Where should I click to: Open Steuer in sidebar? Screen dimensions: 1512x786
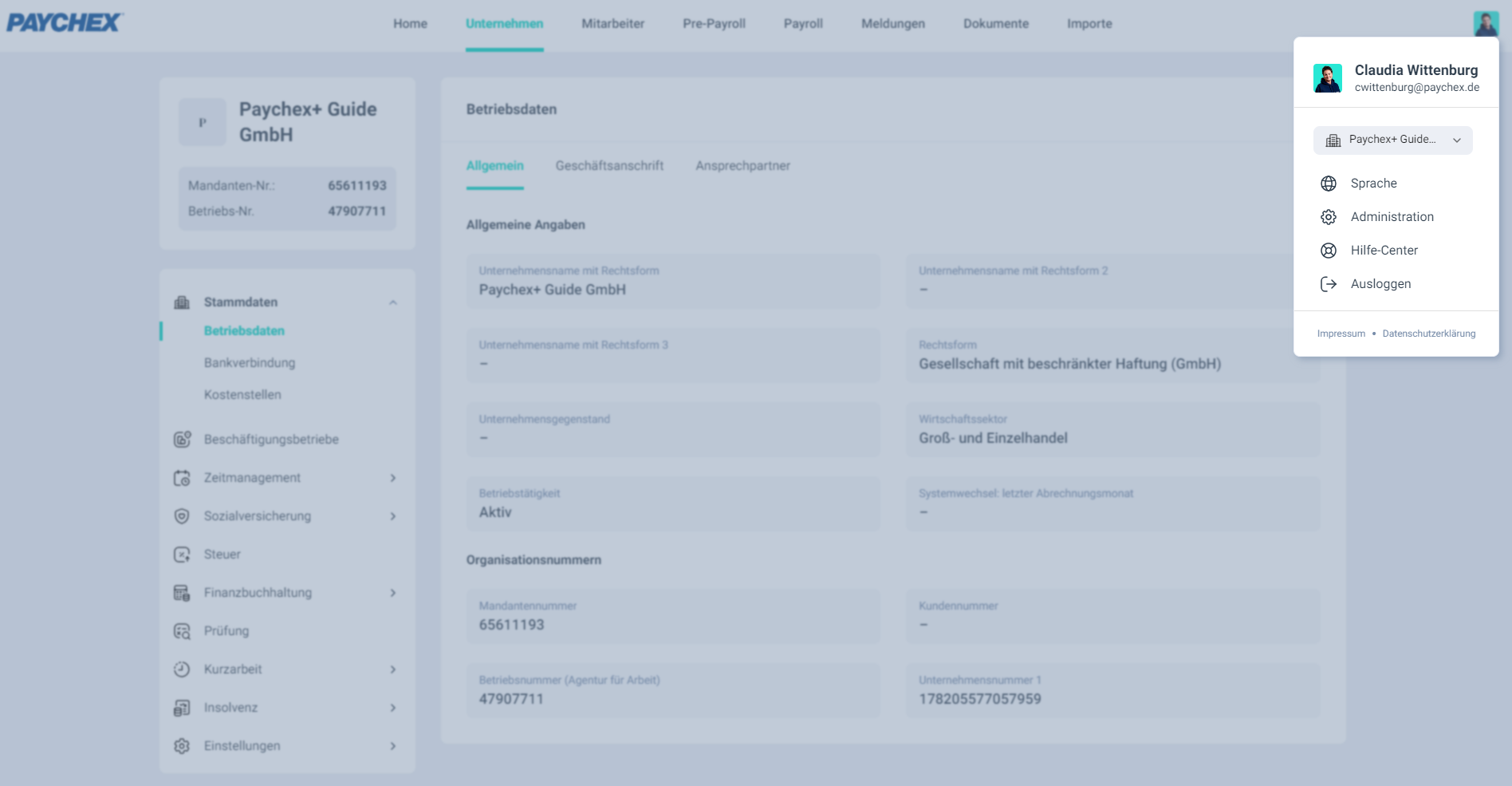click(x=222, y=555)
